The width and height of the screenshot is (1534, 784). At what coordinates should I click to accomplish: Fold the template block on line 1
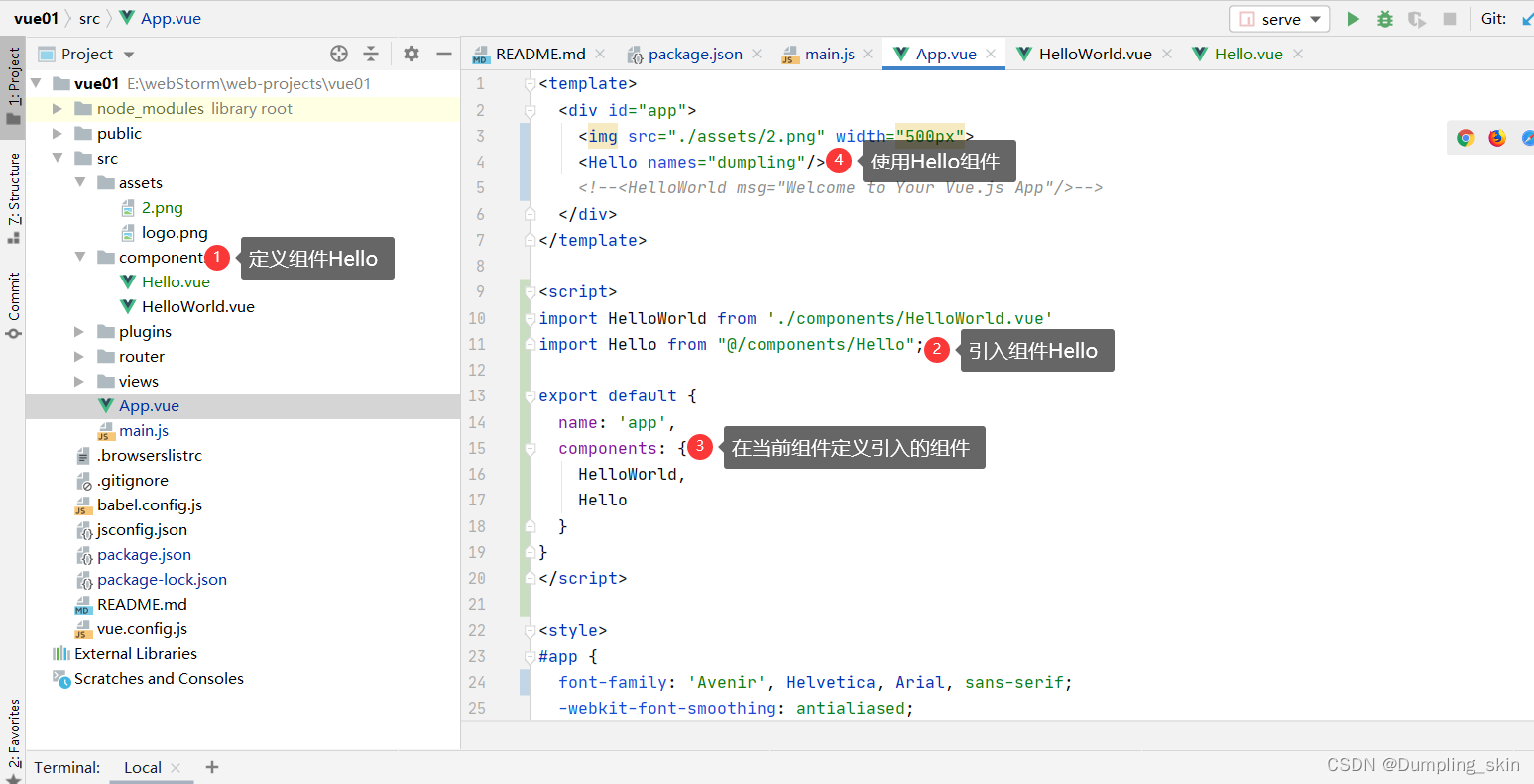(530, 84)
